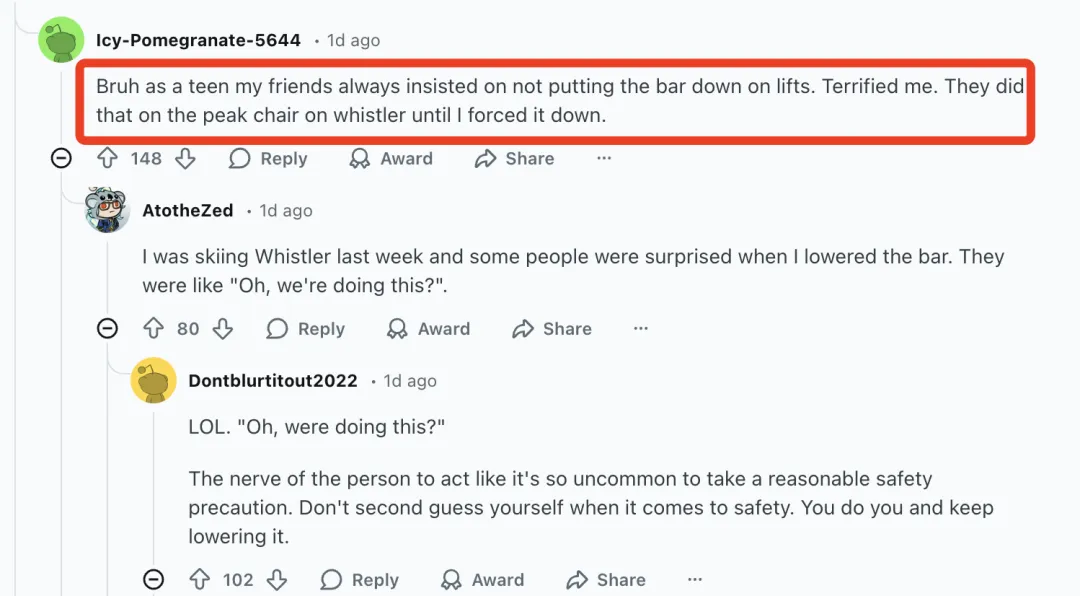Downvote AtotheZed's comment
The height and width of the screenshot is (596, 1080).
click(x=222, y=329)
